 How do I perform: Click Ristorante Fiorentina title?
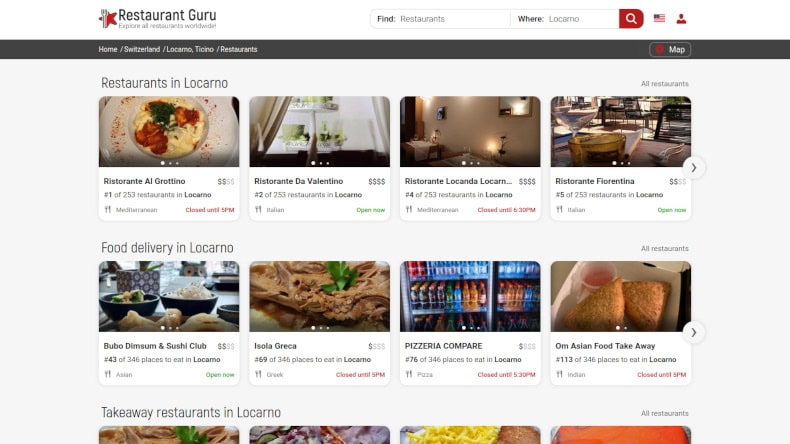595,181
